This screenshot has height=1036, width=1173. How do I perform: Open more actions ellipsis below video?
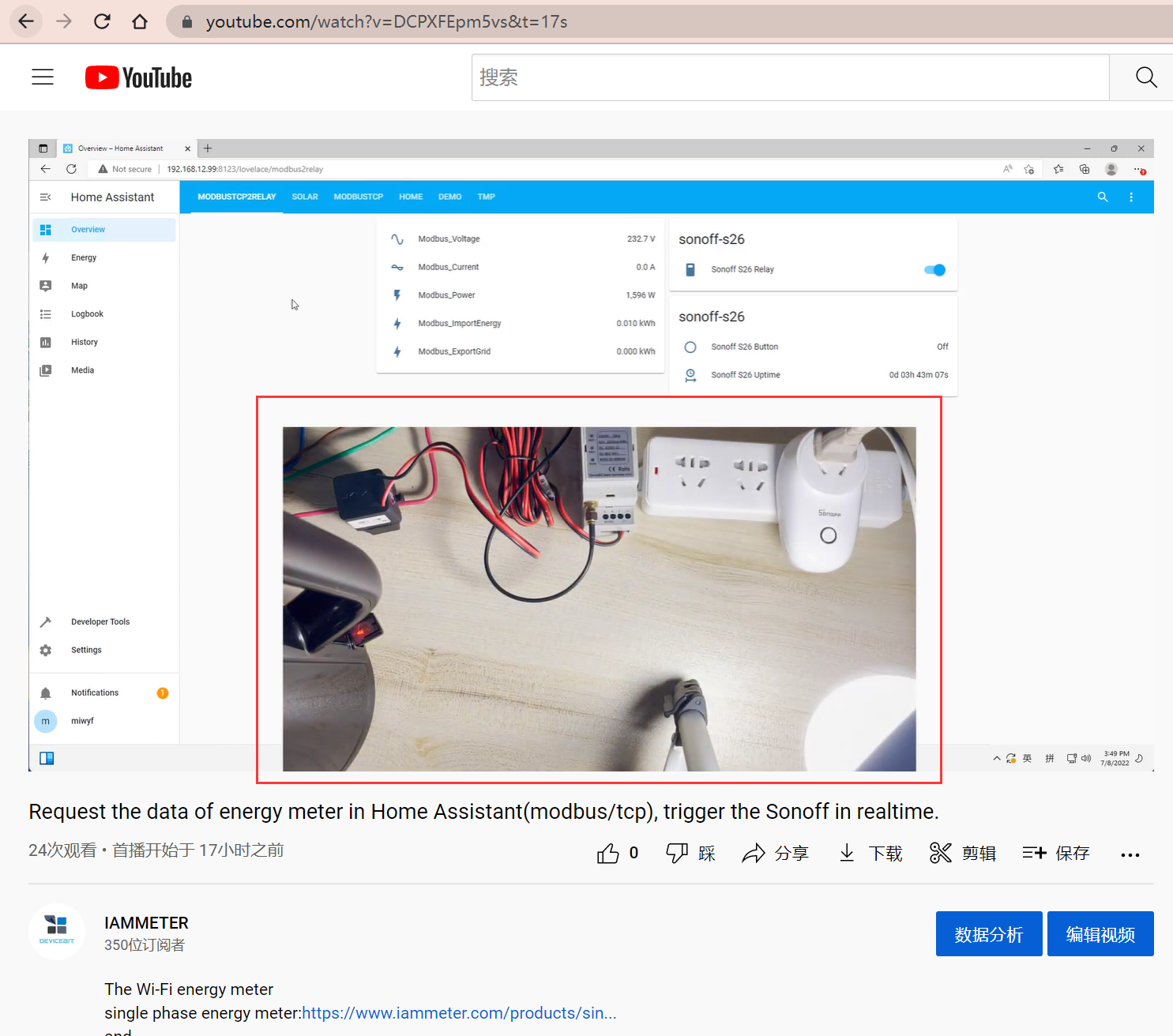coord(1130,854)
